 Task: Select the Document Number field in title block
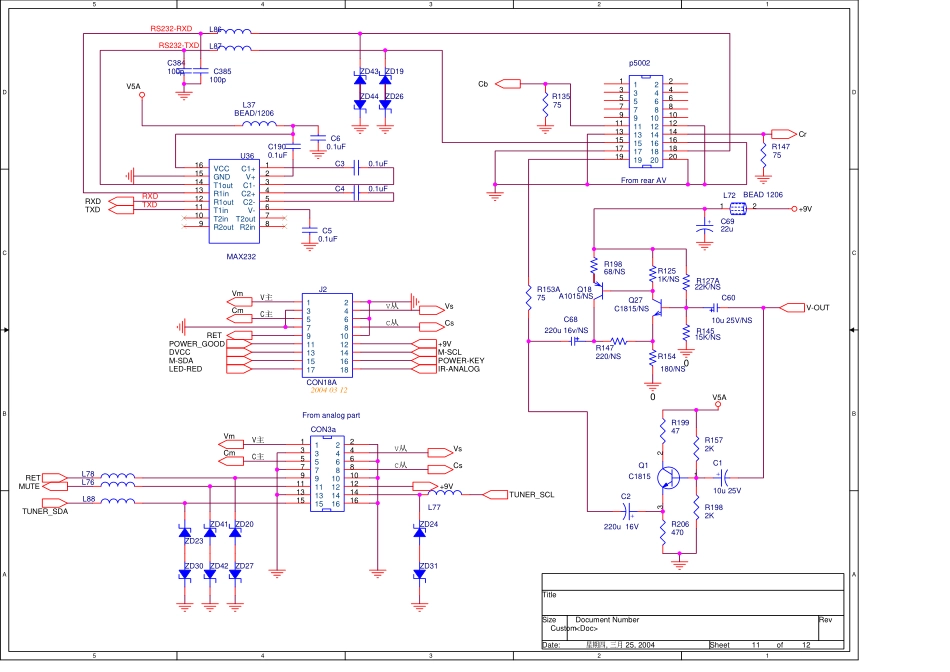pos(606,620)
